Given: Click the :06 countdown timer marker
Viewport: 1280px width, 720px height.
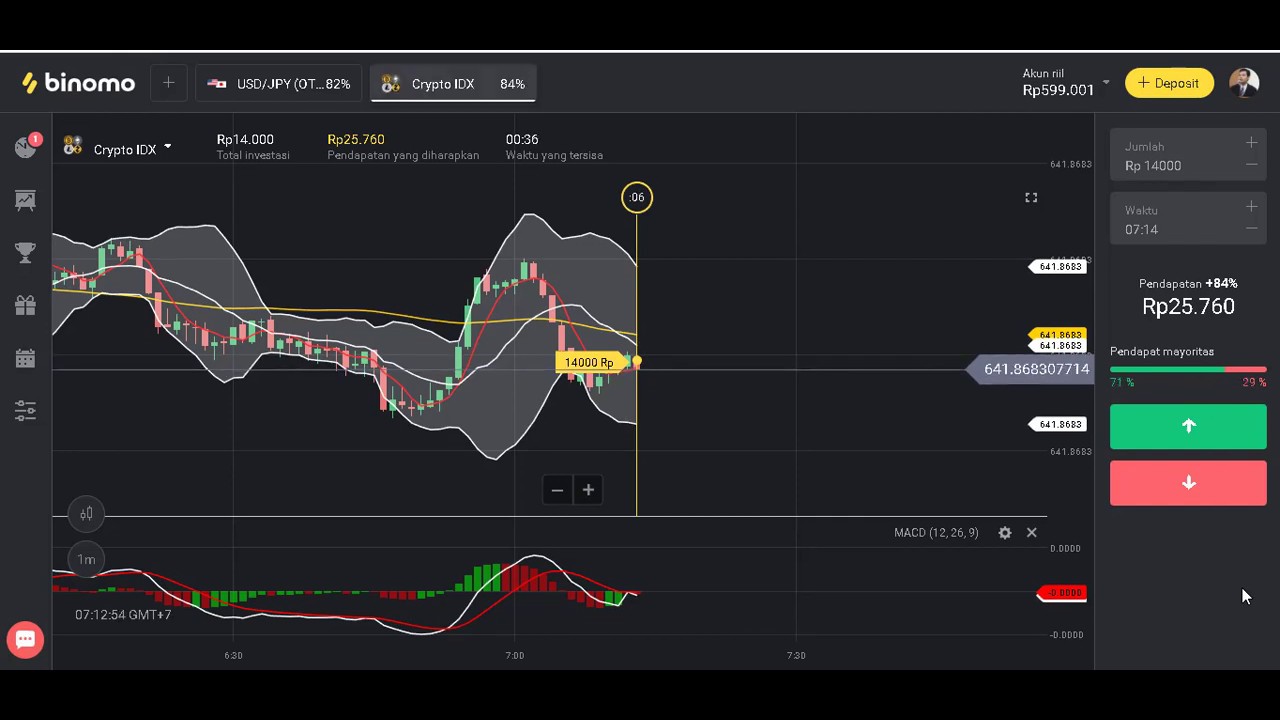Looking at the screenshot, I should coord(637,197).
